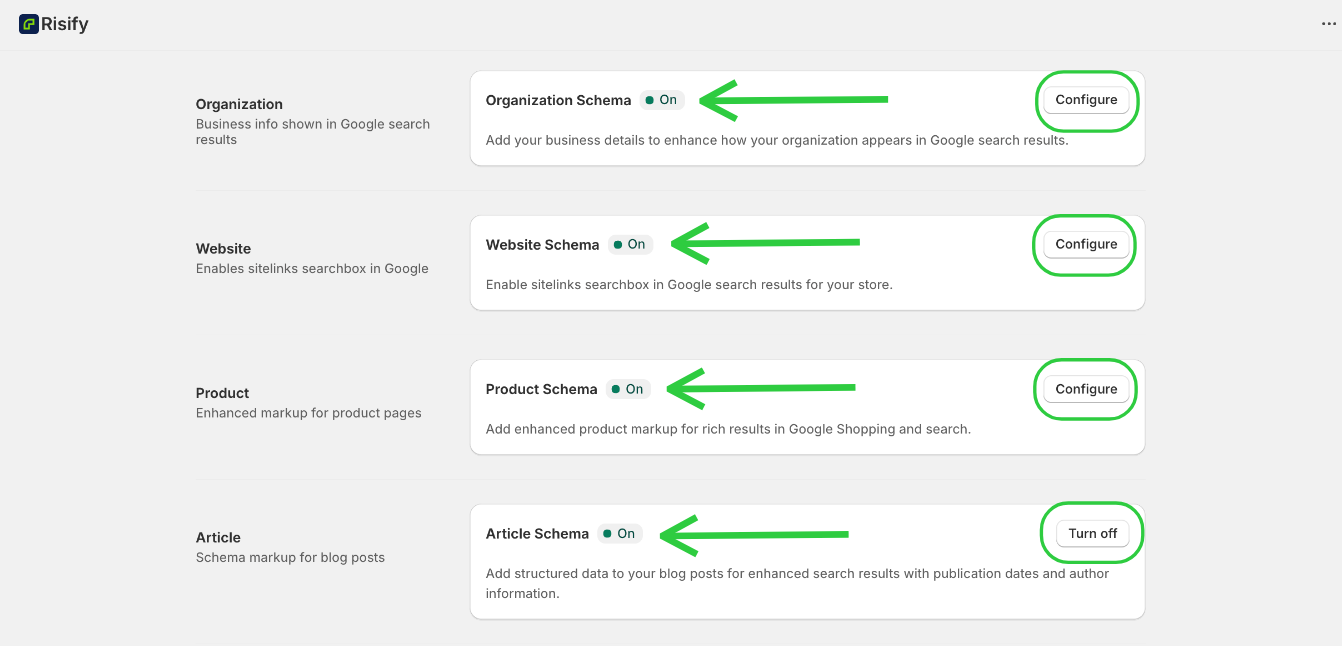Select the Article Schema card title
Screen dimensions: 1342x646
coord(537,534)
